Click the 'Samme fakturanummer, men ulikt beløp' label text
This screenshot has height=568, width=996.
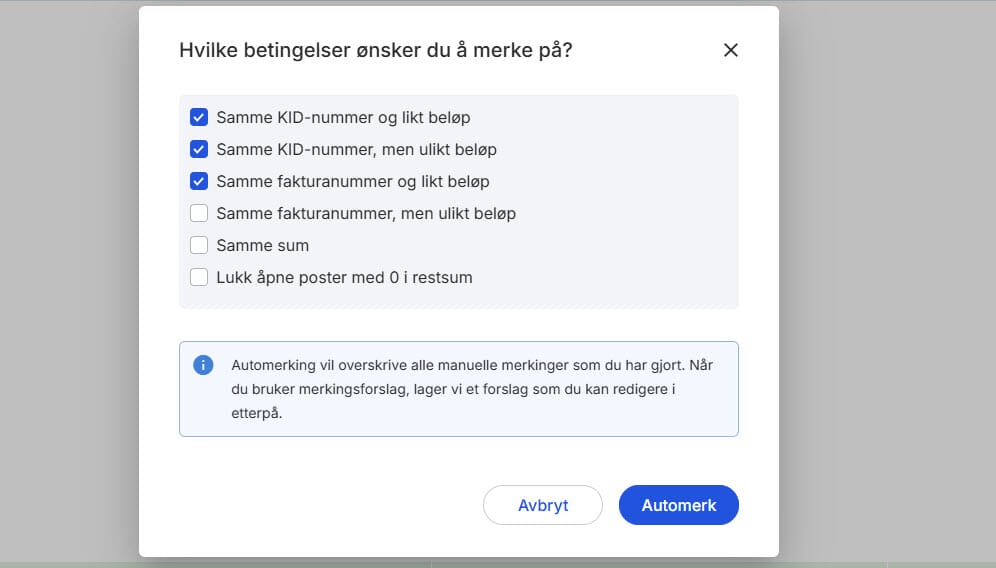tap(365, 213)
